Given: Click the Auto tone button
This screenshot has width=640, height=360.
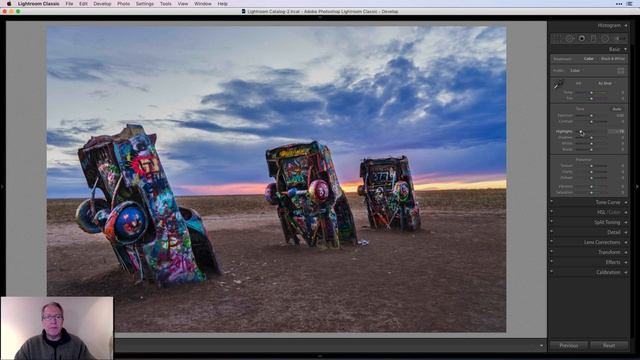Looking at the screenshot, I should (x=617, y=109).
